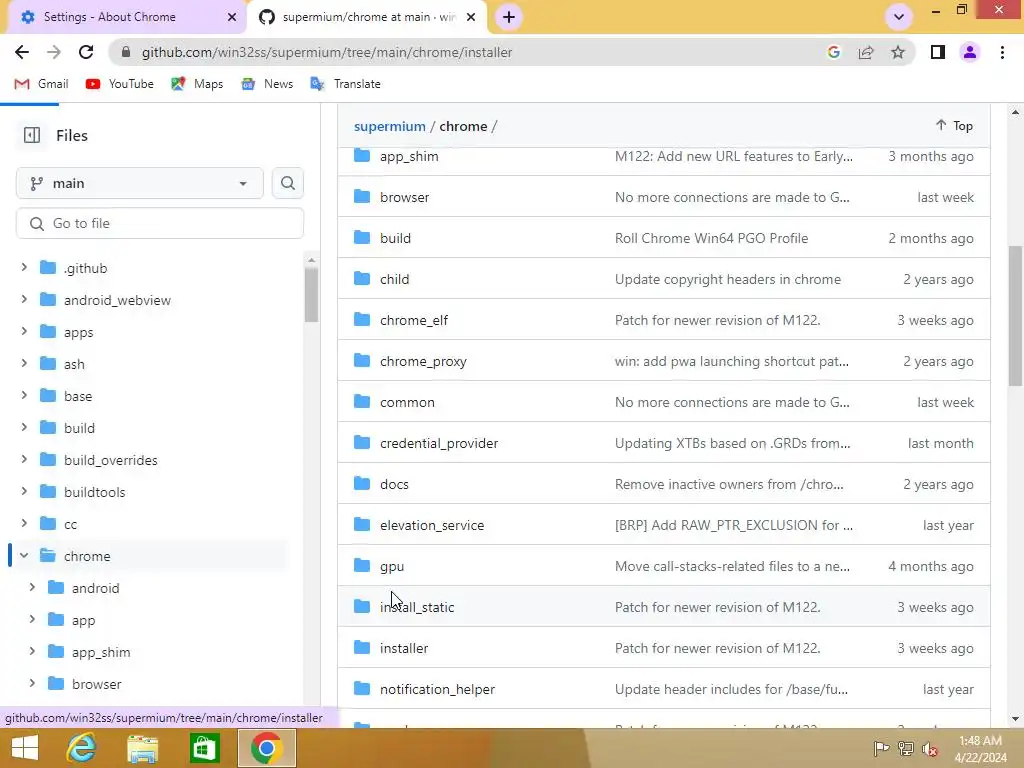The width and height of the screenshot is (1024, 768).
Task: Click supermium breadcrumb link
Action: click(x=390, y=126)
